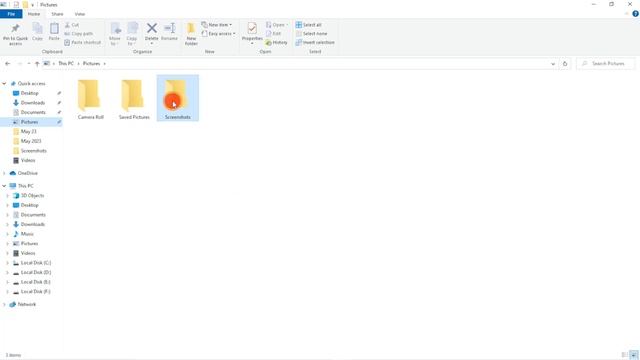Expand the address bar history dropdown

pos(553,64)
